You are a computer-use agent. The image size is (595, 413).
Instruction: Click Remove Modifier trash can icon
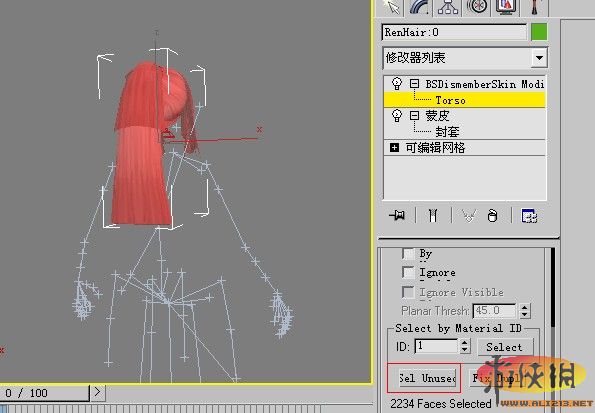492,216
